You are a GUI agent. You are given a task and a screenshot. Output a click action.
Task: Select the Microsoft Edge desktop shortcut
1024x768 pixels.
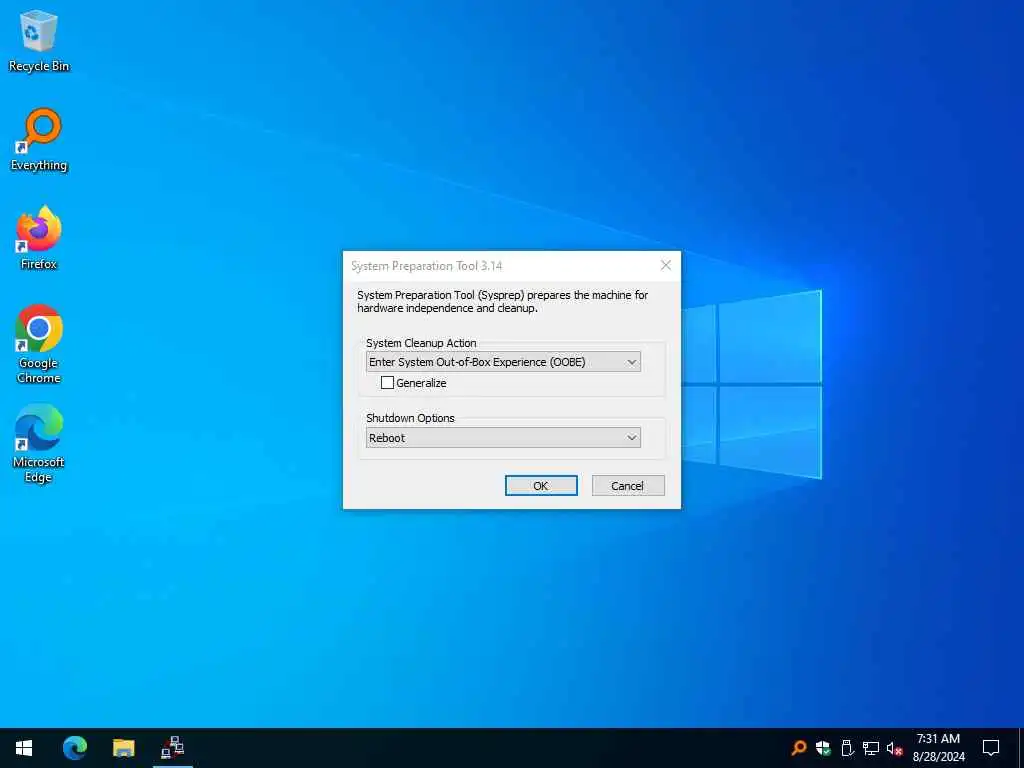tap(39, 443)
